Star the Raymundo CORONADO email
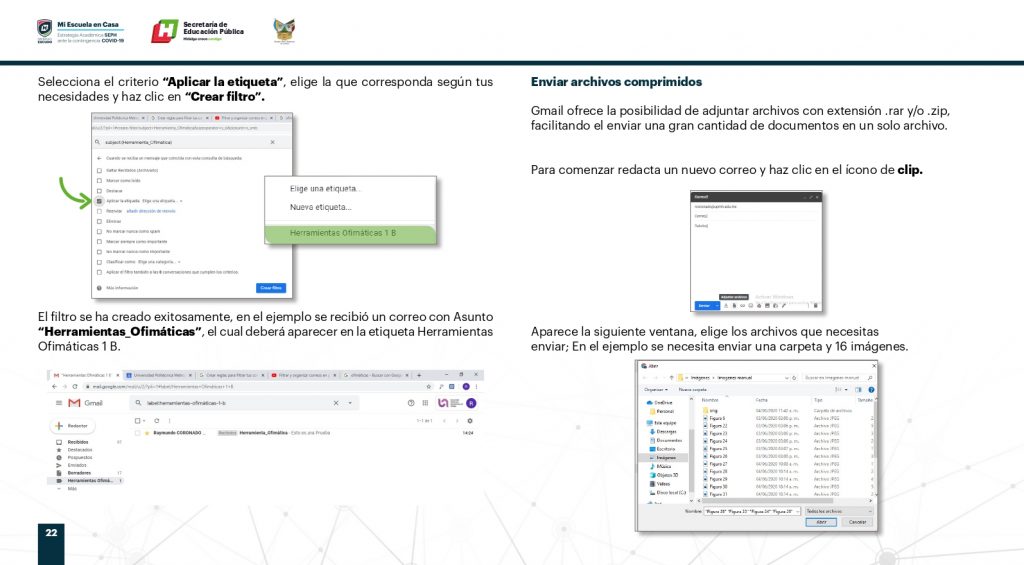Image resolution: width=1024 pixels, height=565 pixels. (x=147, y=433)
